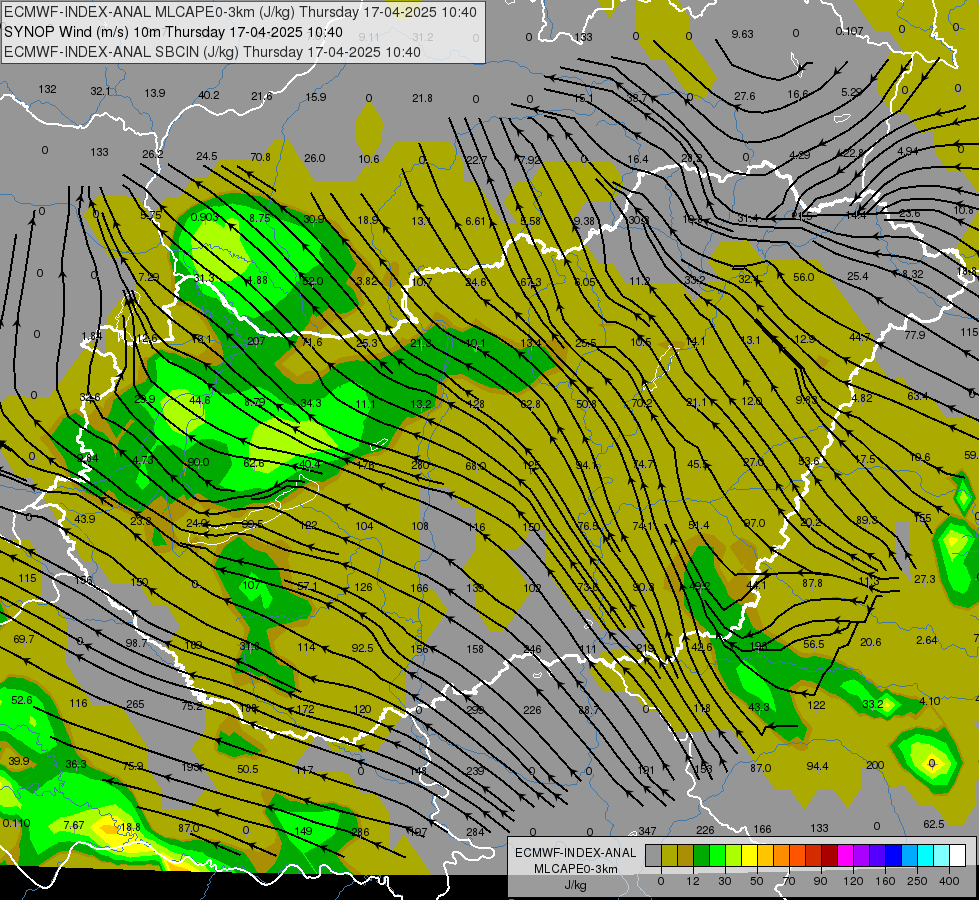Click the map value 94.4
979x900 pixels.
[817, 766]
